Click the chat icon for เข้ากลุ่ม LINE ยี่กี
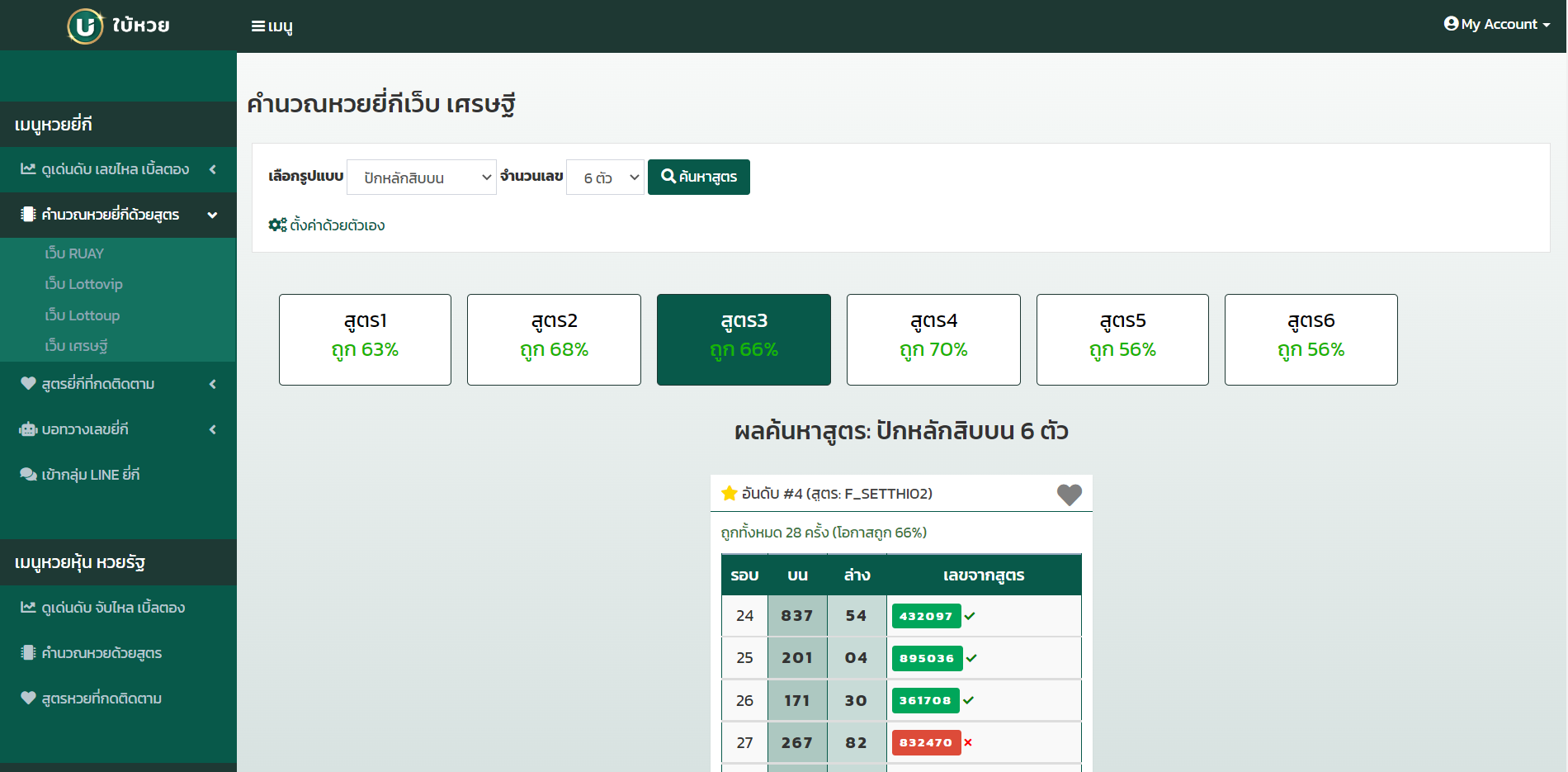Image resolution: width=1568 pixels, height=772 pixels. pos(27,474)
